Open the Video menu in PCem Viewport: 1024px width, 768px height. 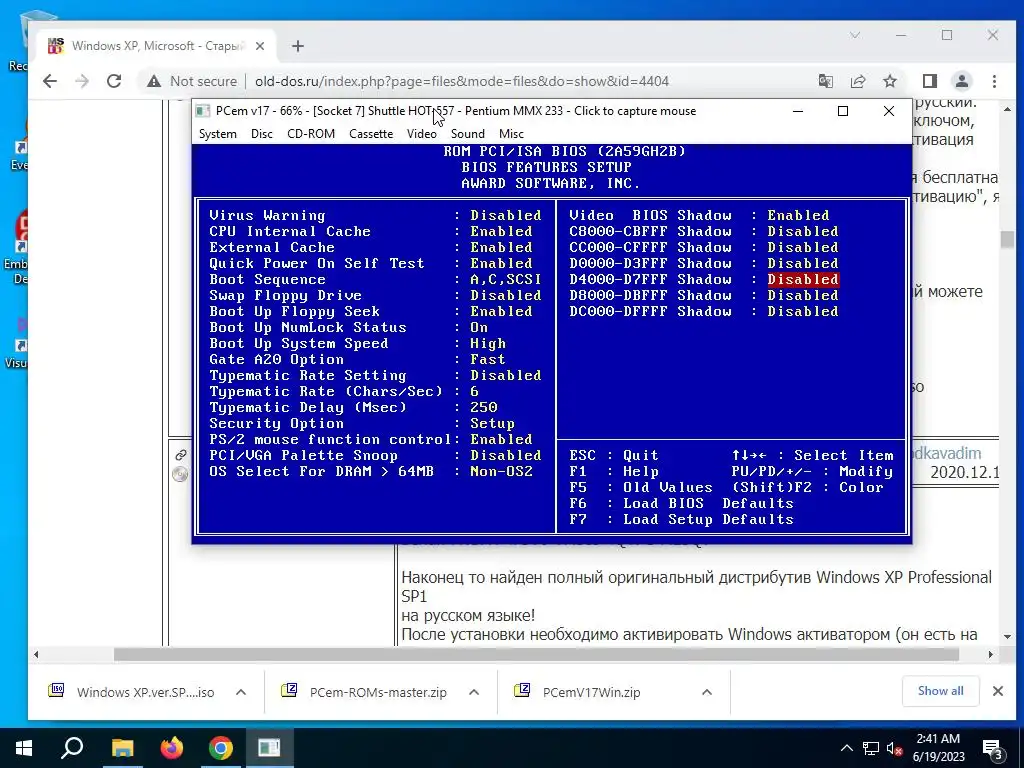coord(421,134)
